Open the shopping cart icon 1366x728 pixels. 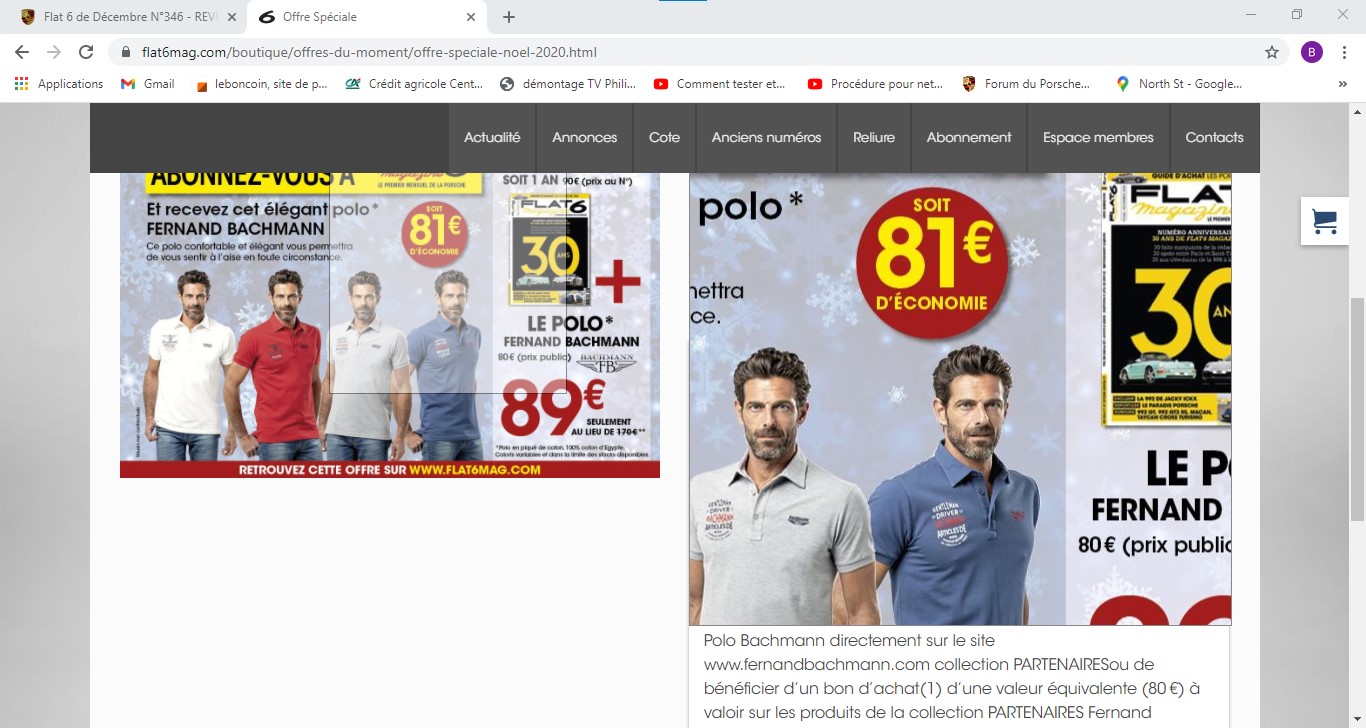(x=1325, y=221)
